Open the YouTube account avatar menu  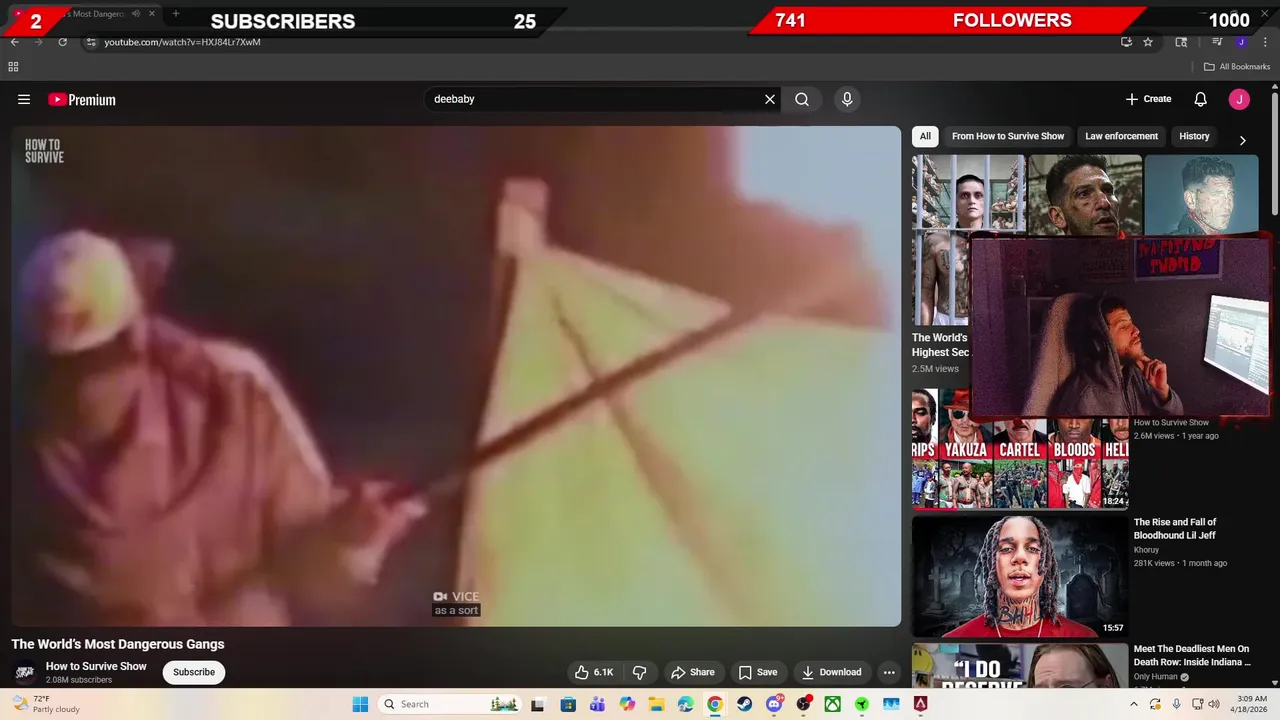1239,99
